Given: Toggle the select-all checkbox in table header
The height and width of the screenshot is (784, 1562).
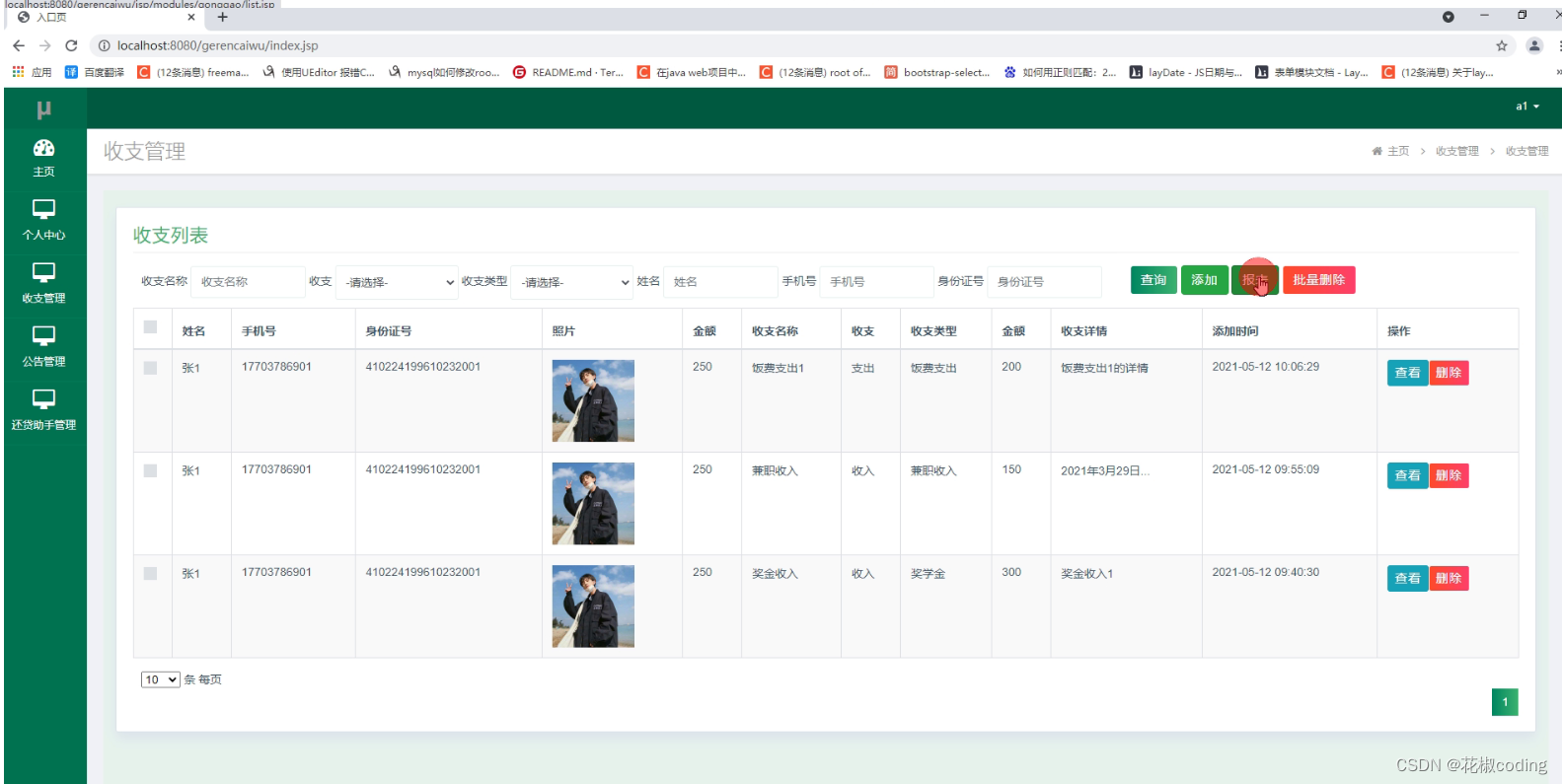Looking at the screenshot, I should (150, 327).
